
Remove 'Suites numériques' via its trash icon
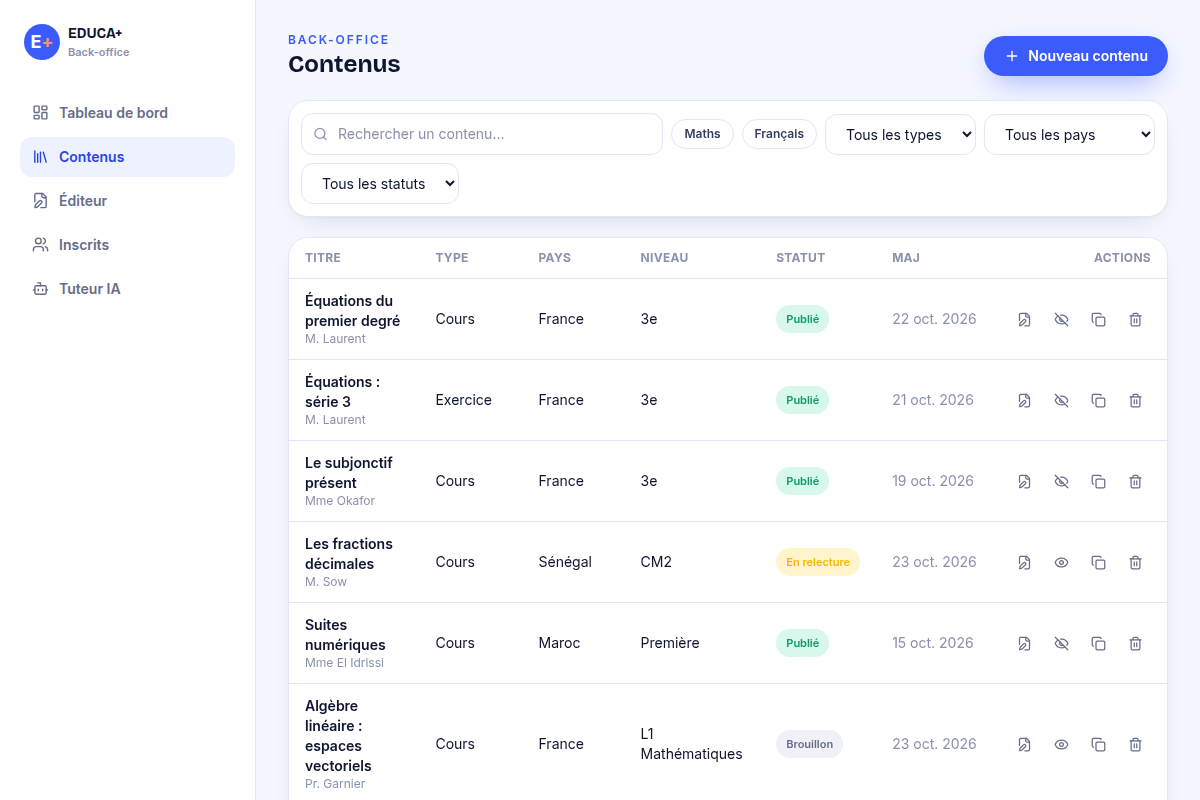[1136, 643]
